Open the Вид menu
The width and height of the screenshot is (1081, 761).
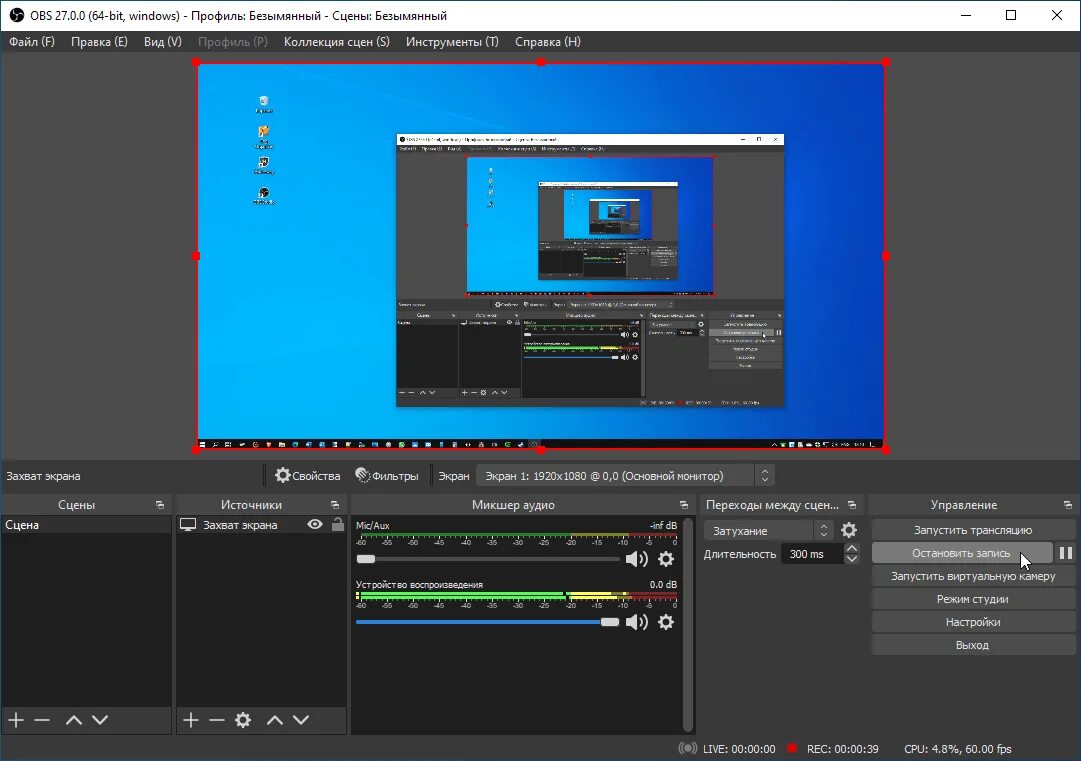point(163,41)
